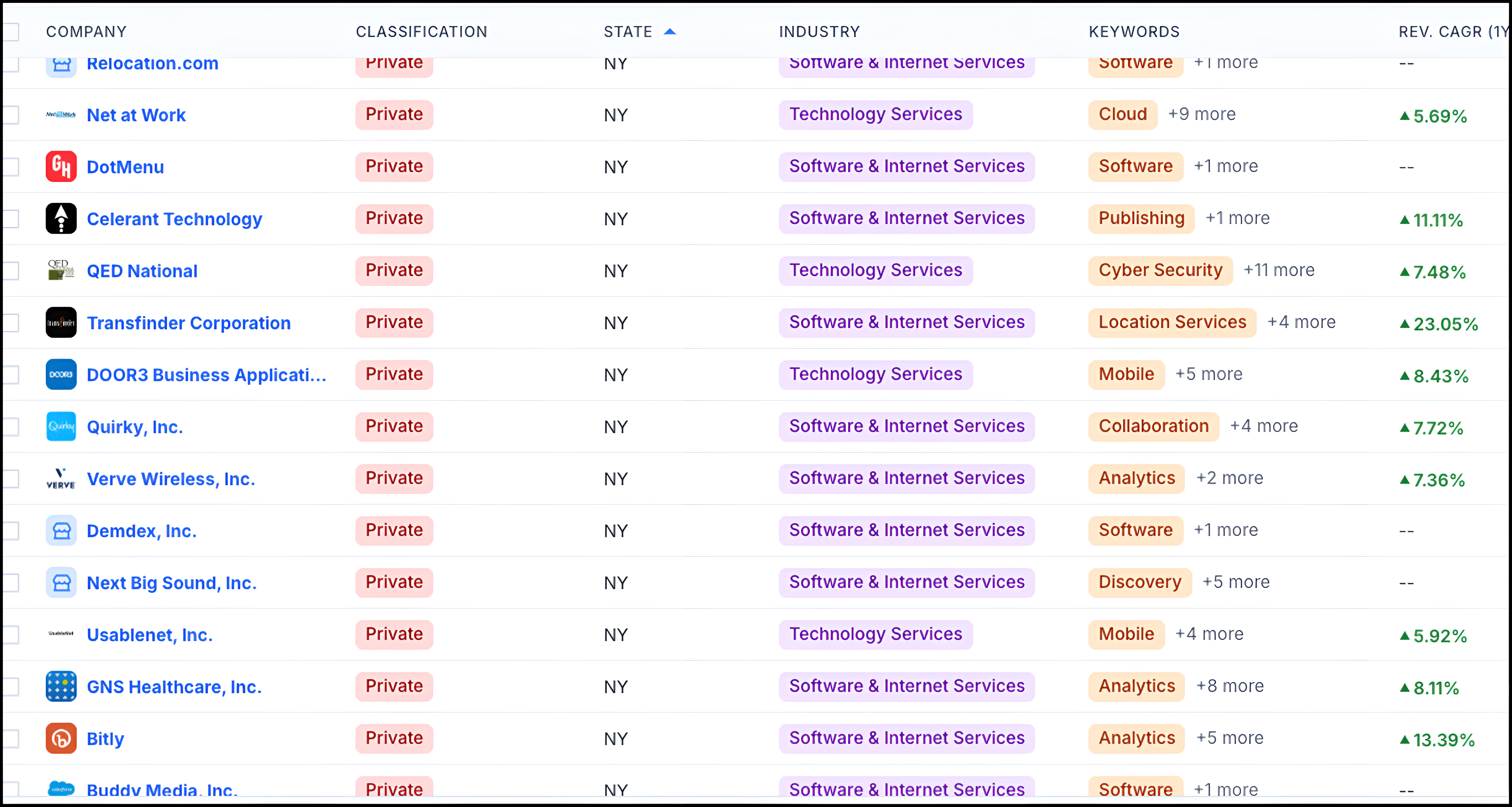Click the Celerant Technology logo icon

pos(61,218)
